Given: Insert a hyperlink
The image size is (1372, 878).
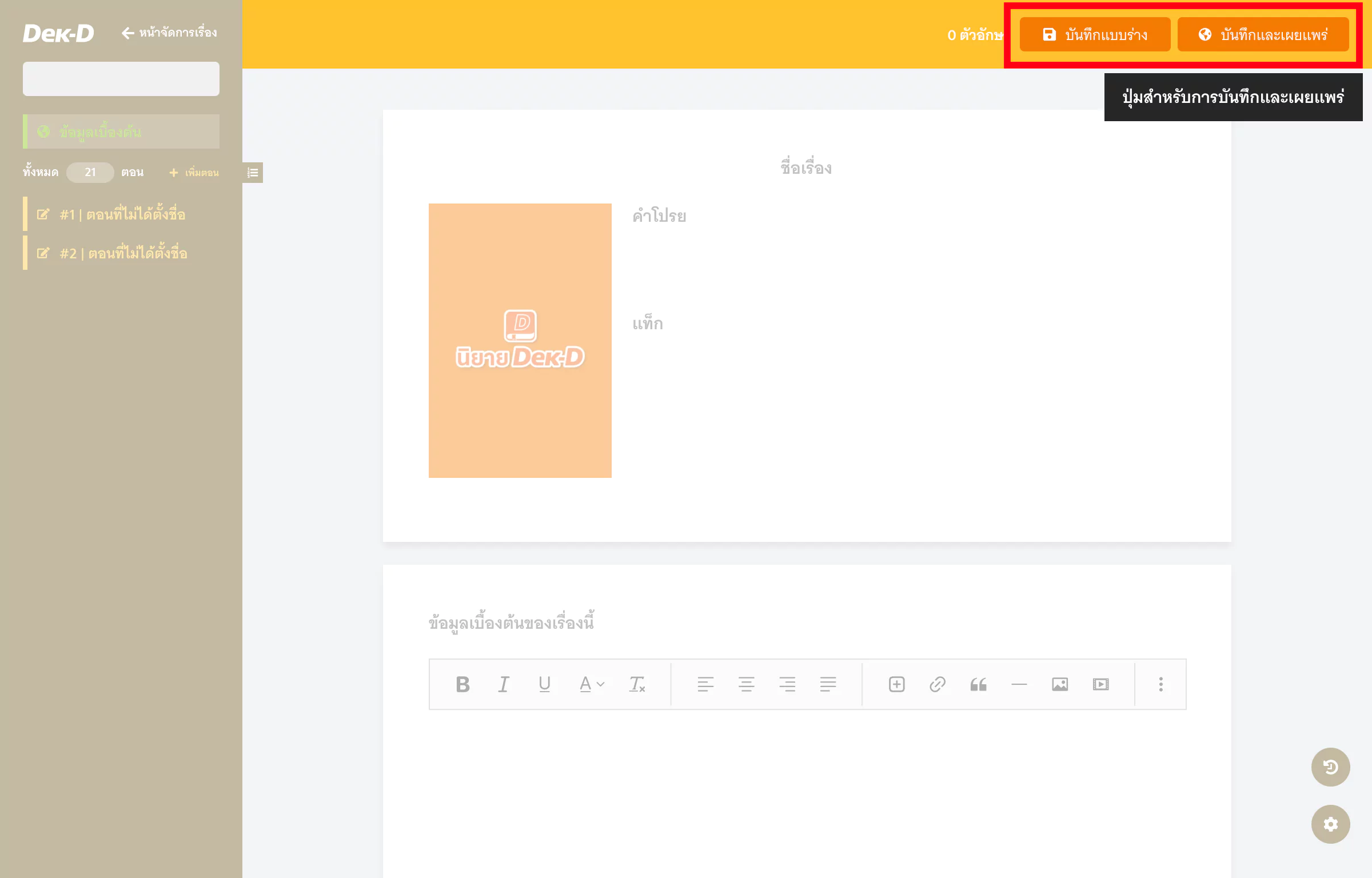Looking at the screenshot, I should pyautogui.click(x=938, y=684).
